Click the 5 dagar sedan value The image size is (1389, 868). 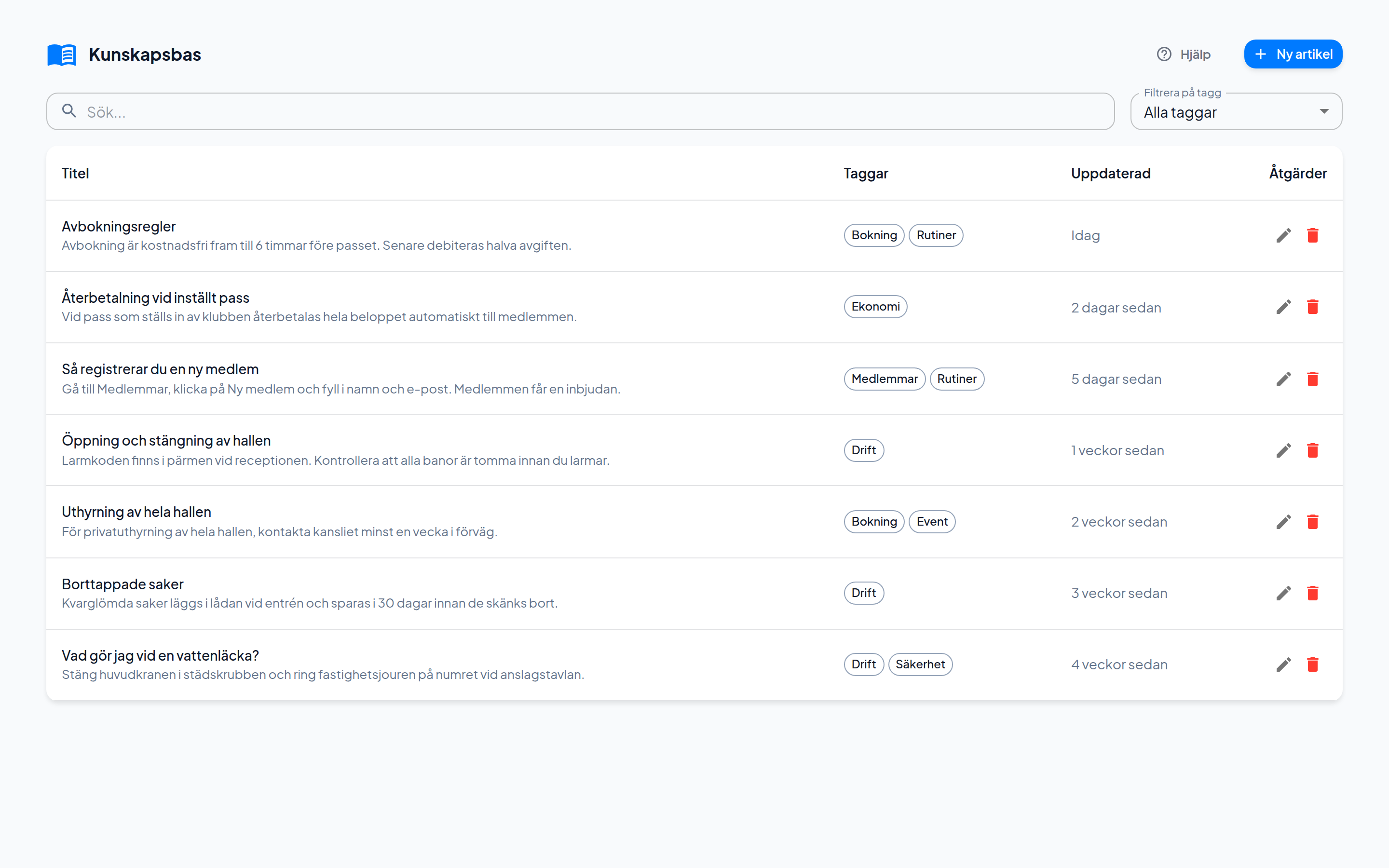(1117, 379)
